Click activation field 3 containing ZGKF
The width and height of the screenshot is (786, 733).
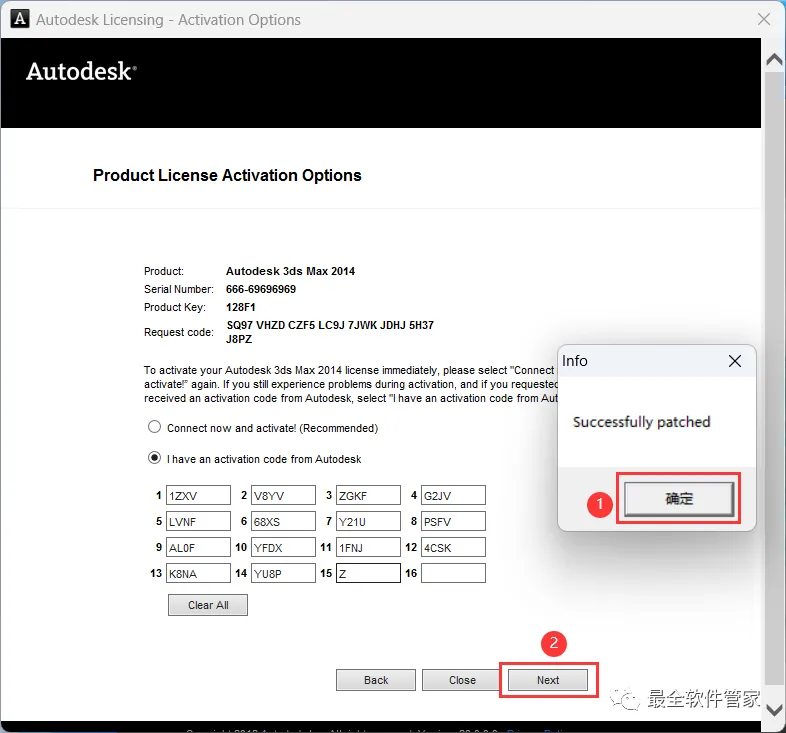[x=368, y=495]
